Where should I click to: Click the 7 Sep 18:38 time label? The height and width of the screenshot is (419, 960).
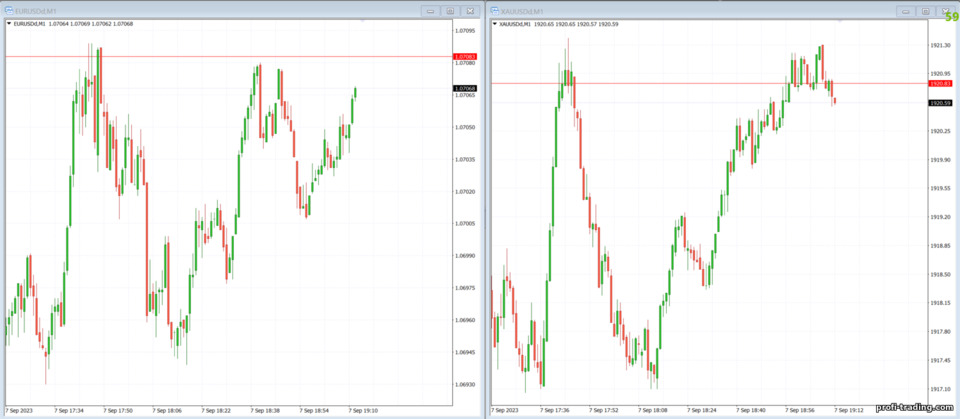265,410
